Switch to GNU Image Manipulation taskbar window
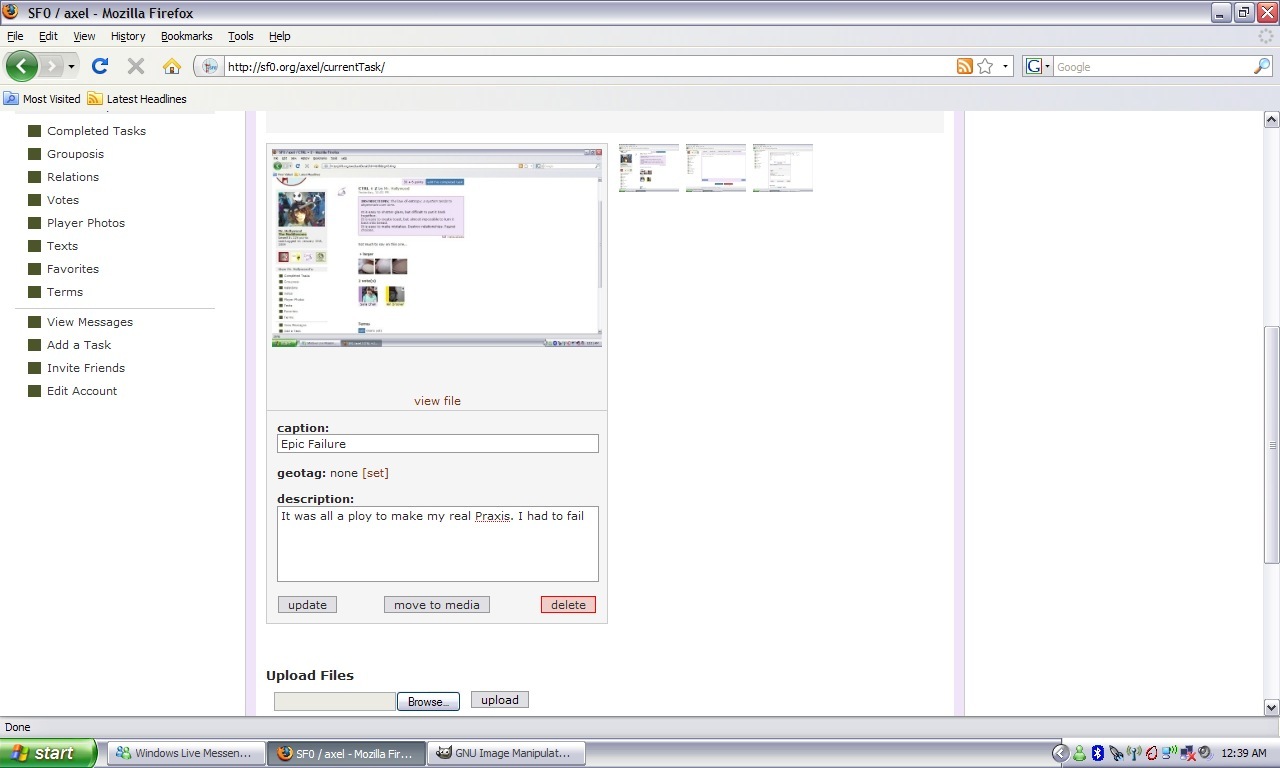This screenshot has height=768, width=1280. click(505, 754)
